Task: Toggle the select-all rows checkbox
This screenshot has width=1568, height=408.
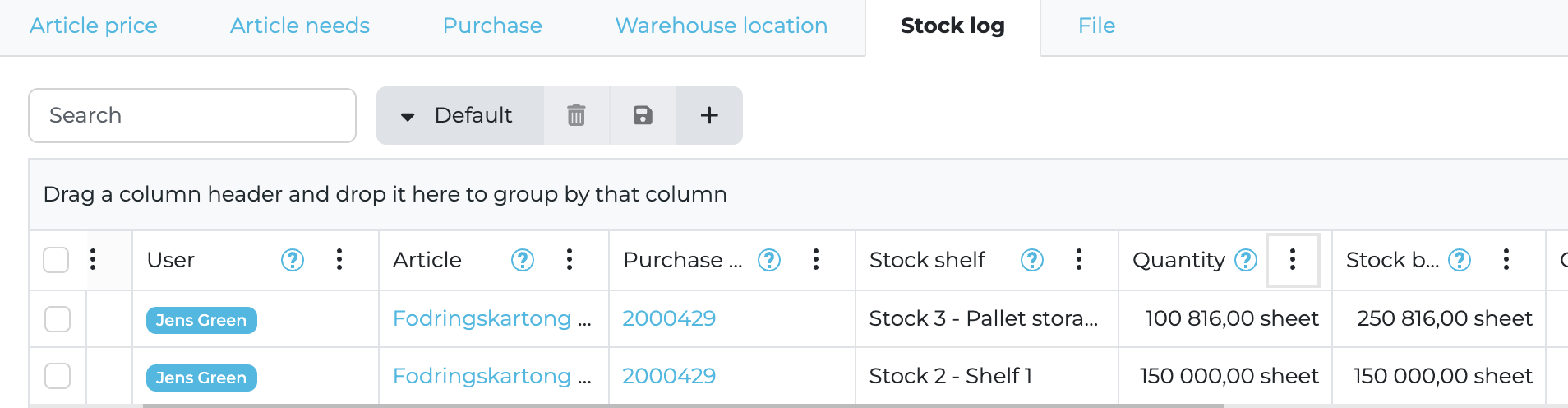Action: coord(56,260)
